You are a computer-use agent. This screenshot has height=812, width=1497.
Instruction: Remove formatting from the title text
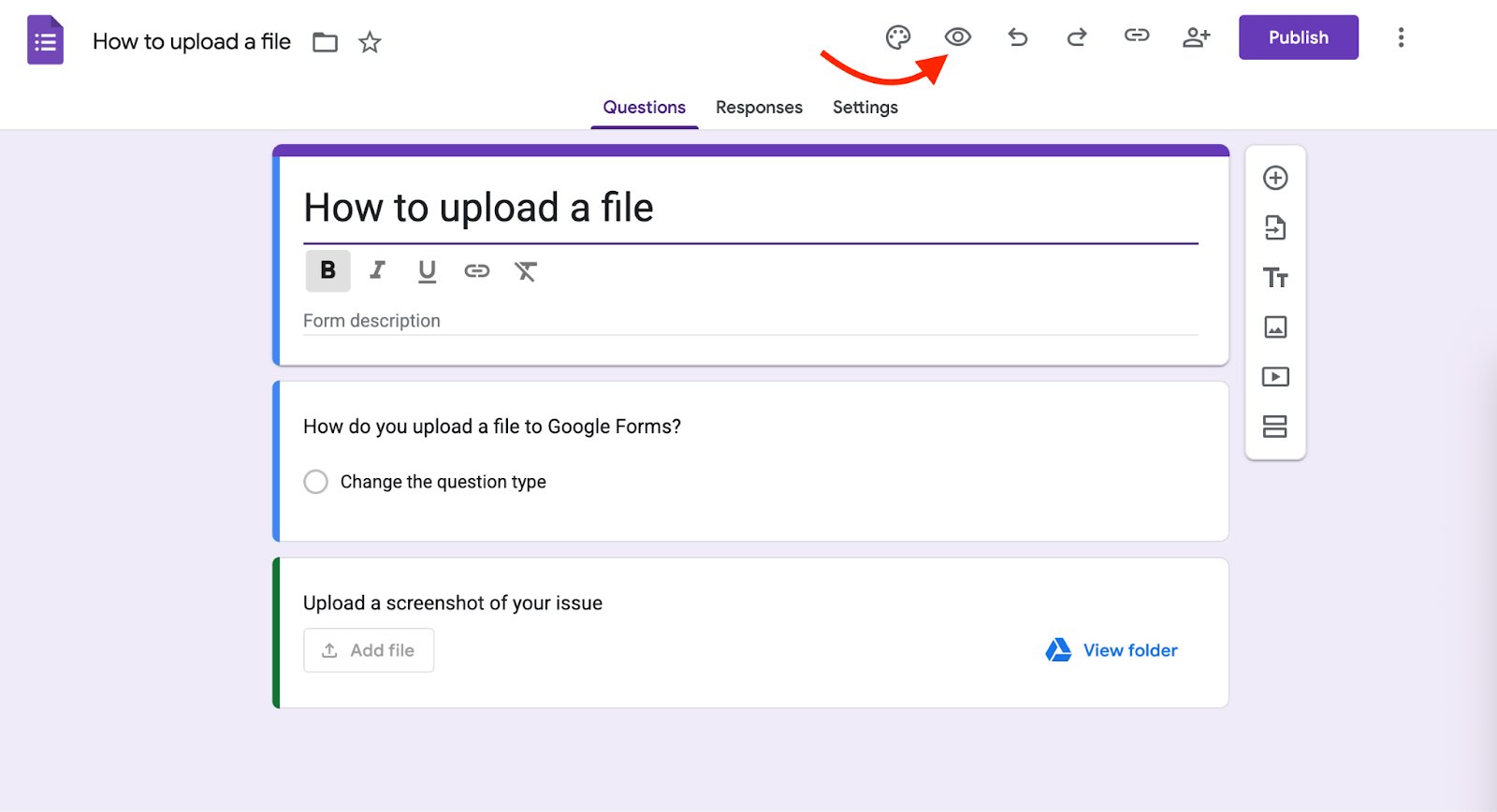[526, 271]
